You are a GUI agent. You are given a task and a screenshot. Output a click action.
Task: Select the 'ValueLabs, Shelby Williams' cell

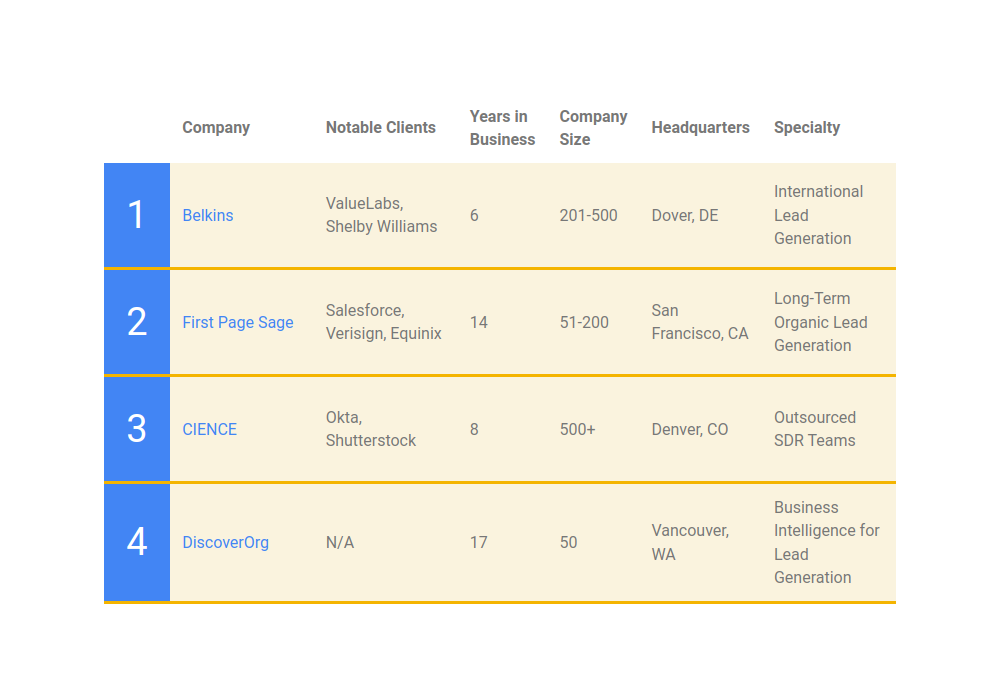381,215
